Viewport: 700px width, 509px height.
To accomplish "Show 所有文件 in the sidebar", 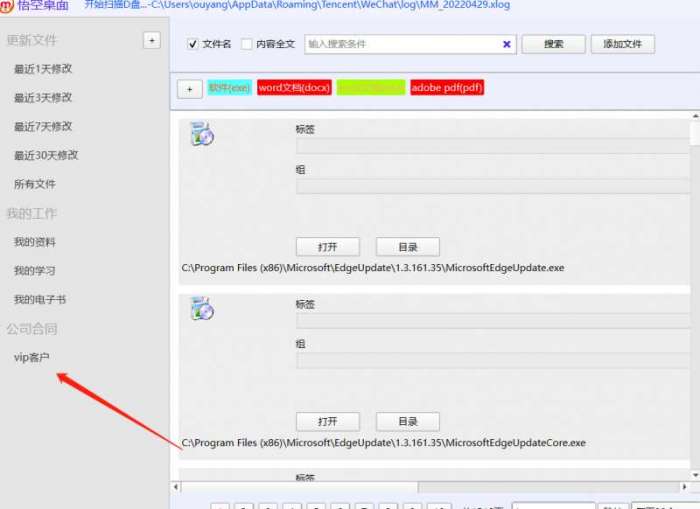I will tap(35, 184).
